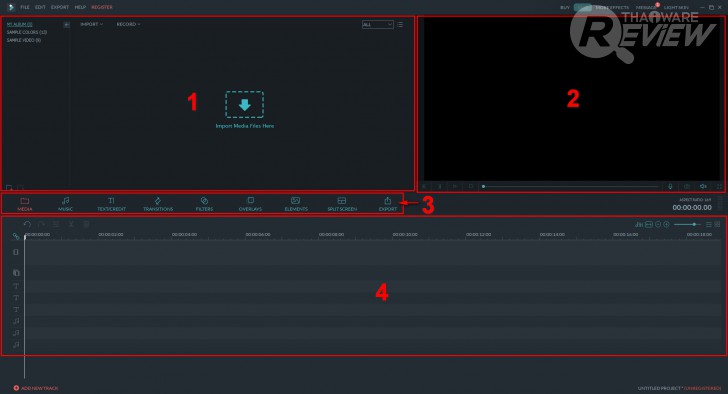The width and height of the screenshot is (728, 394).
Task: Click the Buy link in the title bar
Action: [x=565, y=7]
